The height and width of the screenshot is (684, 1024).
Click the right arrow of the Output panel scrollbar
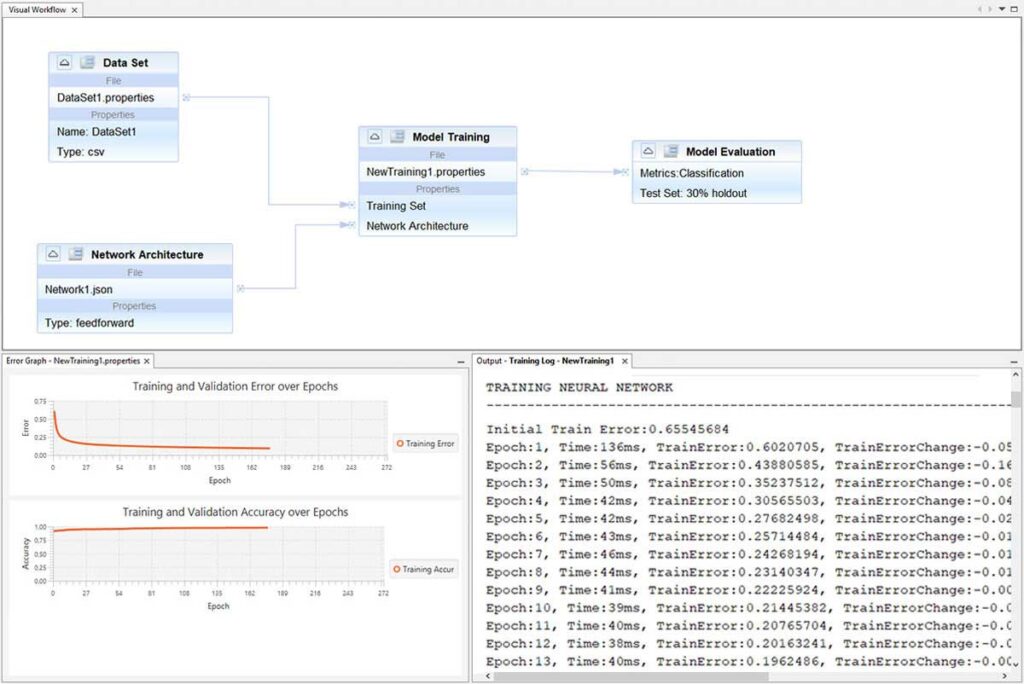point(1004,677)
